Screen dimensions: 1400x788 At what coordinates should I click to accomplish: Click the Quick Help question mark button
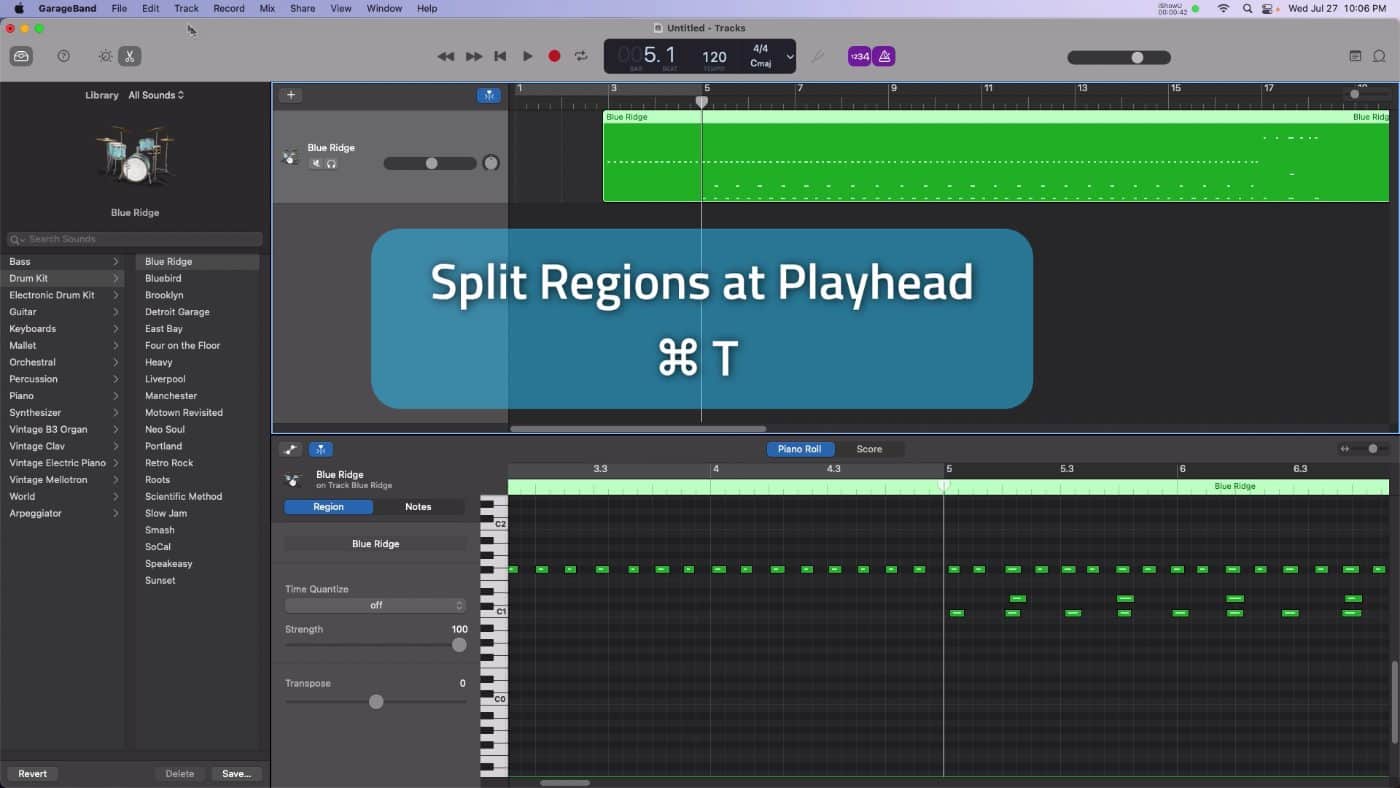[64, 56]
